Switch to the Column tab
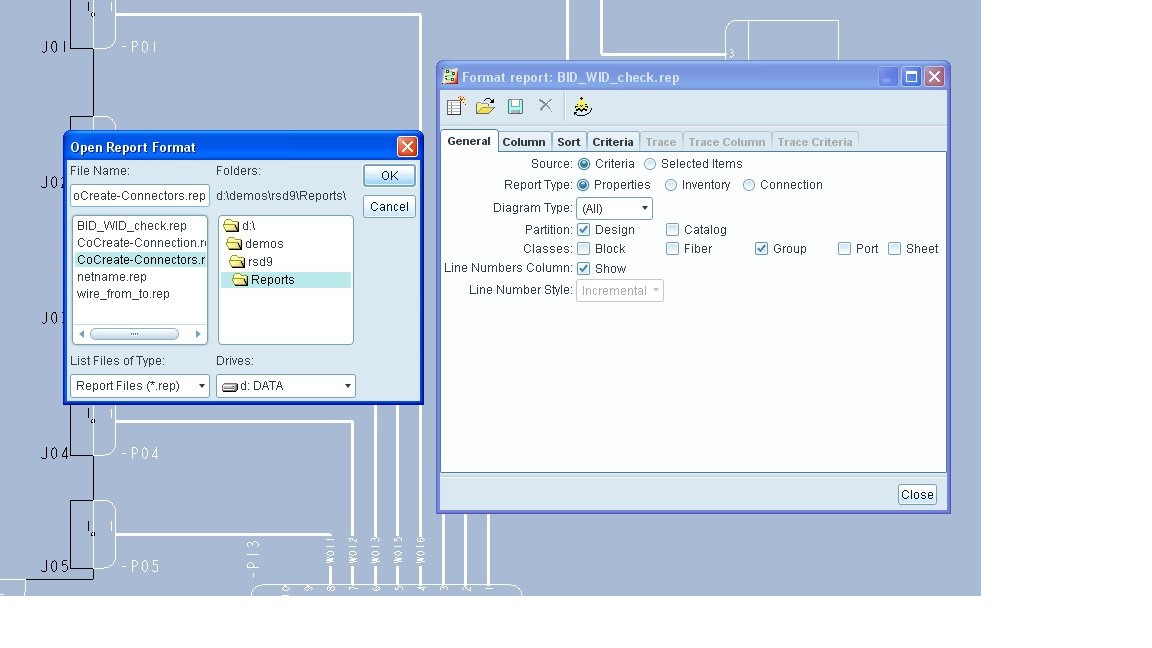The image size is (1152, 648). [524, 142]
